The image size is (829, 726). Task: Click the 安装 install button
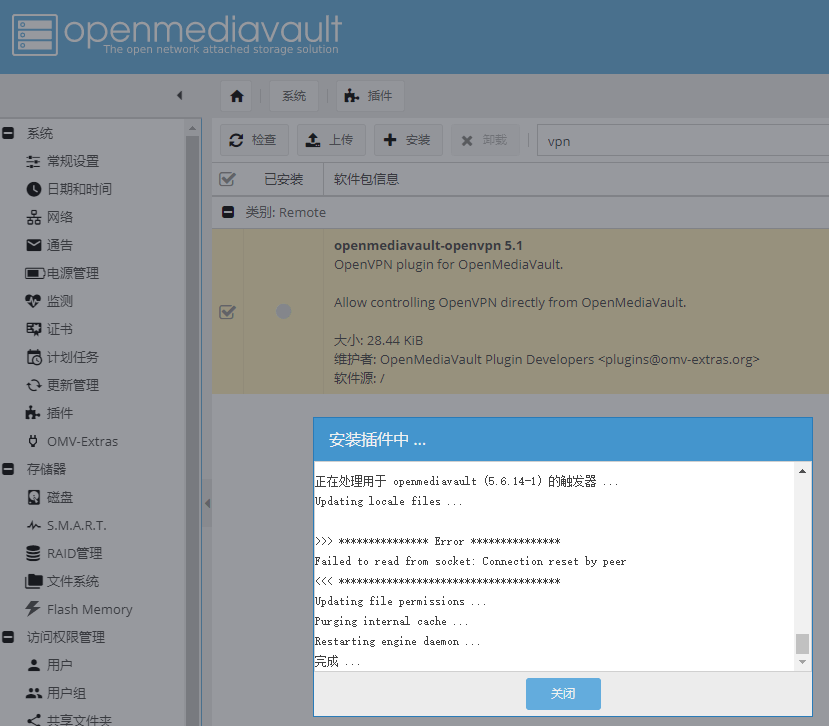coord(409,140)
